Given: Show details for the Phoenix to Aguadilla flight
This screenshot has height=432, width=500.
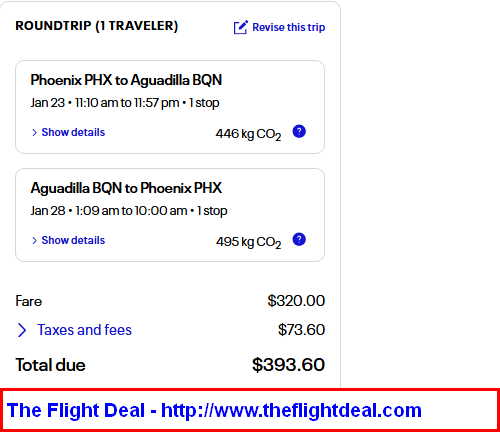Looking at the screenshot, I should pyautogui.click(x=73, y=132).
